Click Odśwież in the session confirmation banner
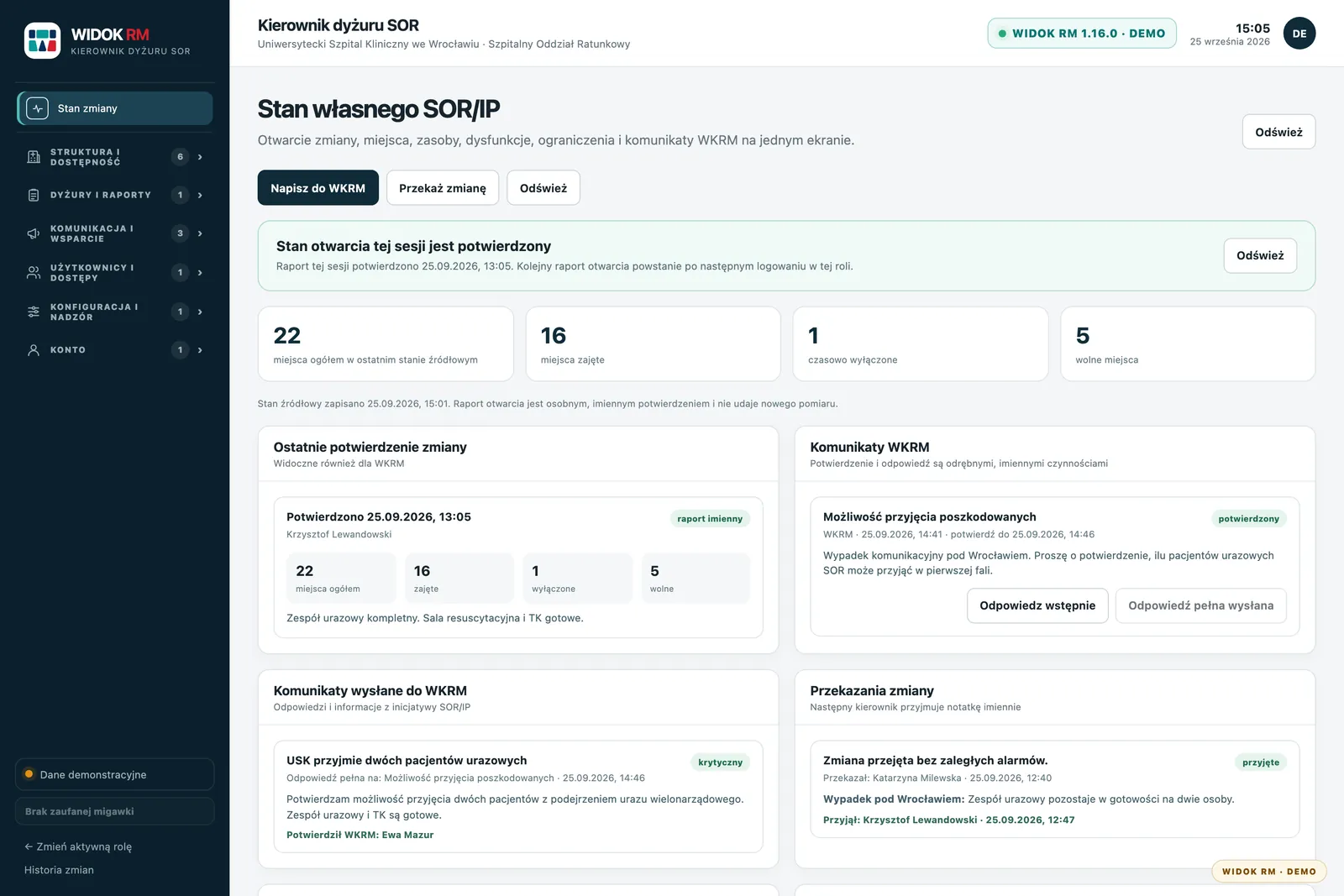The height and width of the screenshot is (896, 1344). click(x=1260, y=255)
